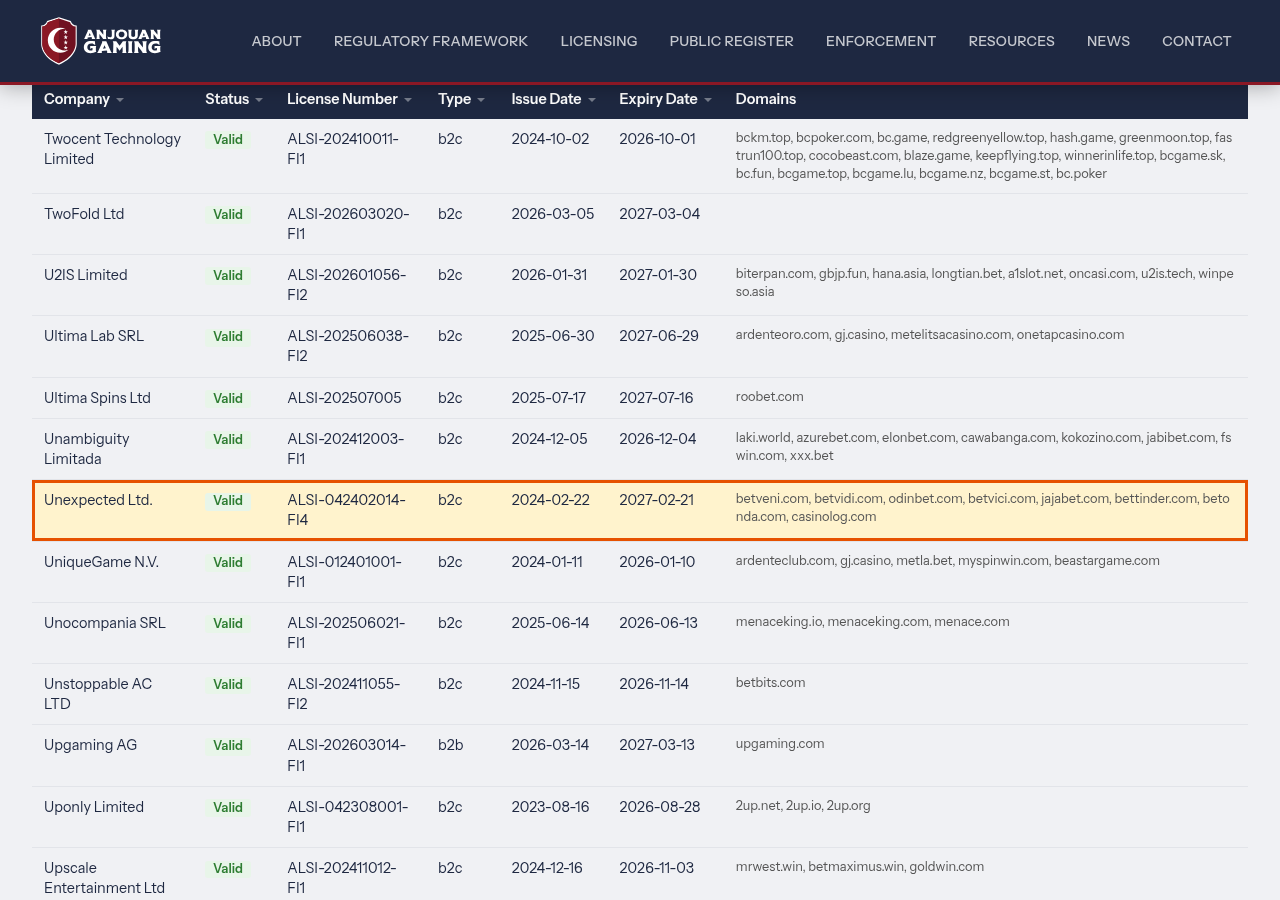Click Ultima Spins Ltd company cell
Viewport: 1280px width, 900px height.
pos(97,398)
